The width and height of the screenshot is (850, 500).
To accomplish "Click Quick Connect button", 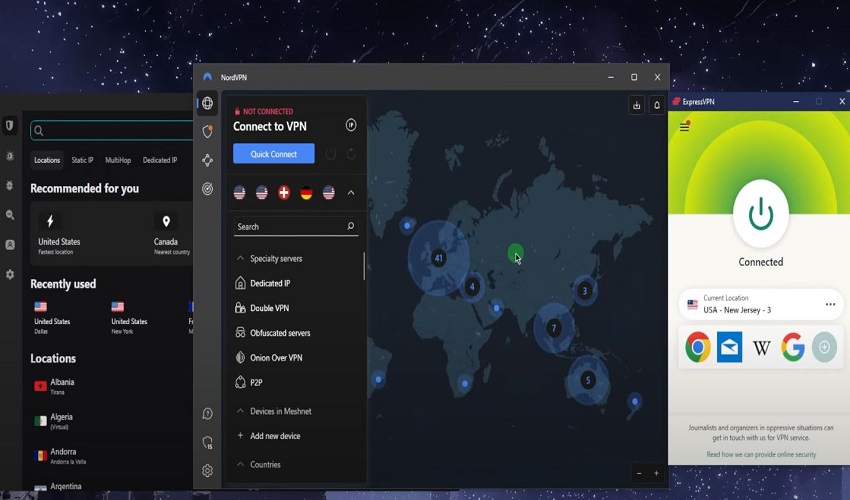I will (x=274, y=153).
